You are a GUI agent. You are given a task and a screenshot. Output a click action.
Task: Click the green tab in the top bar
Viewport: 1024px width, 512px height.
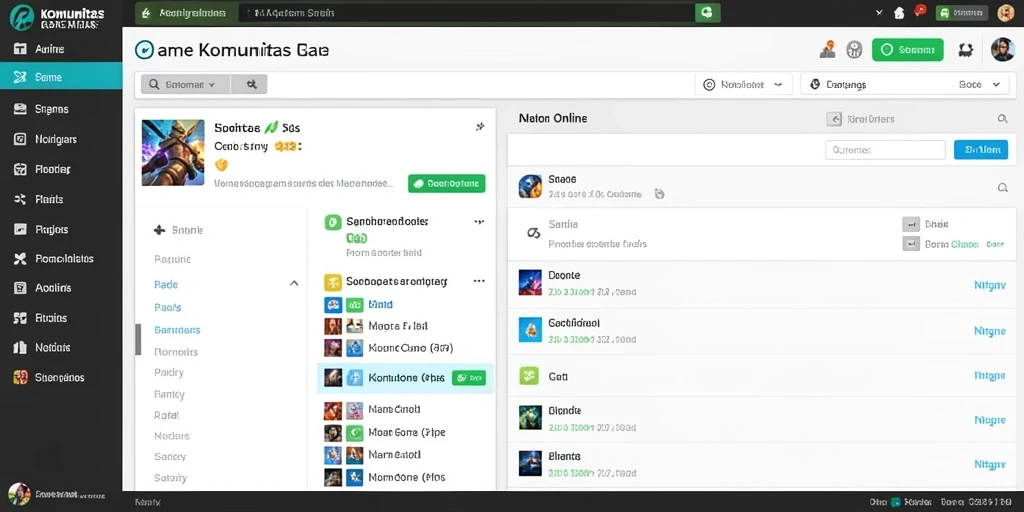pos(186,13)
